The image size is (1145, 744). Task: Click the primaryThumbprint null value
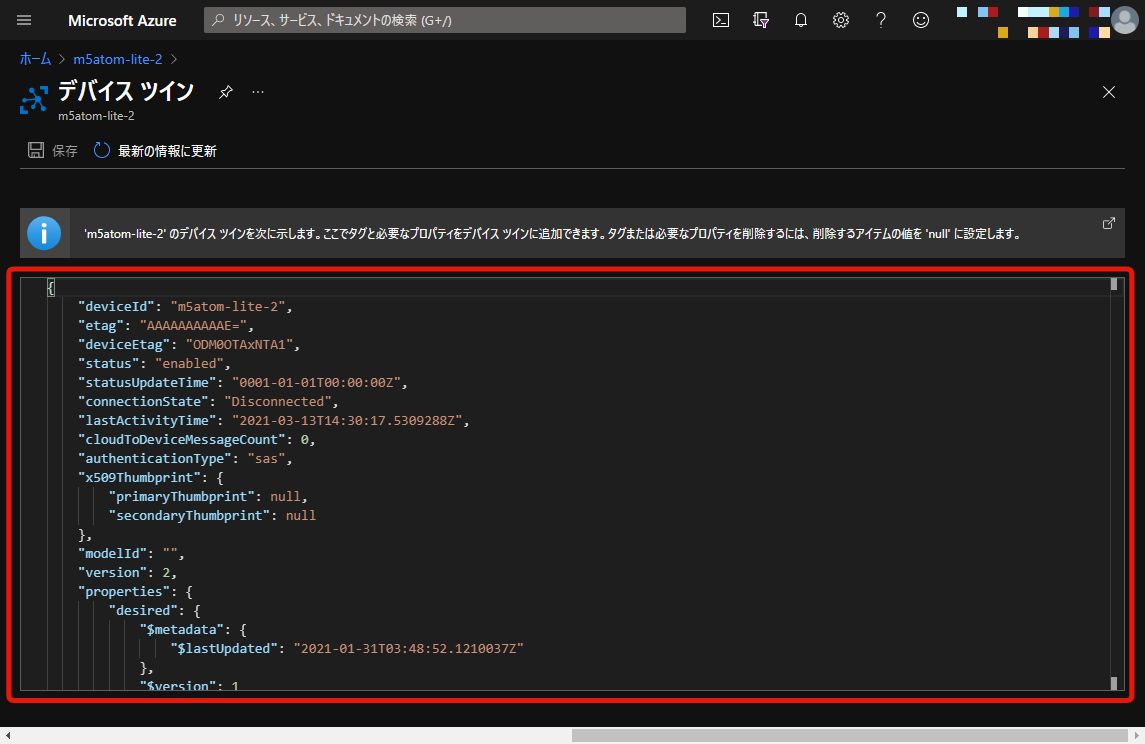coord(286,496)
